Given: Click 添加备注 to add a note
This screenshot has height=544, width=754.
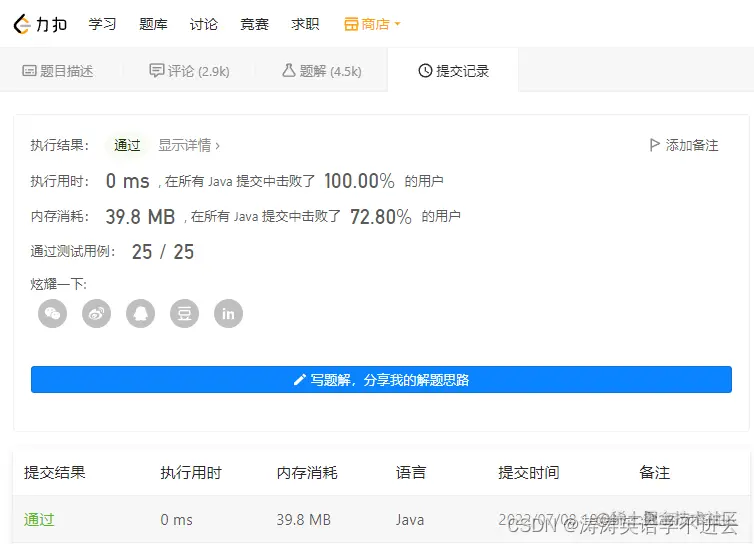Looking at the screenshot, I should pos(684,145).
